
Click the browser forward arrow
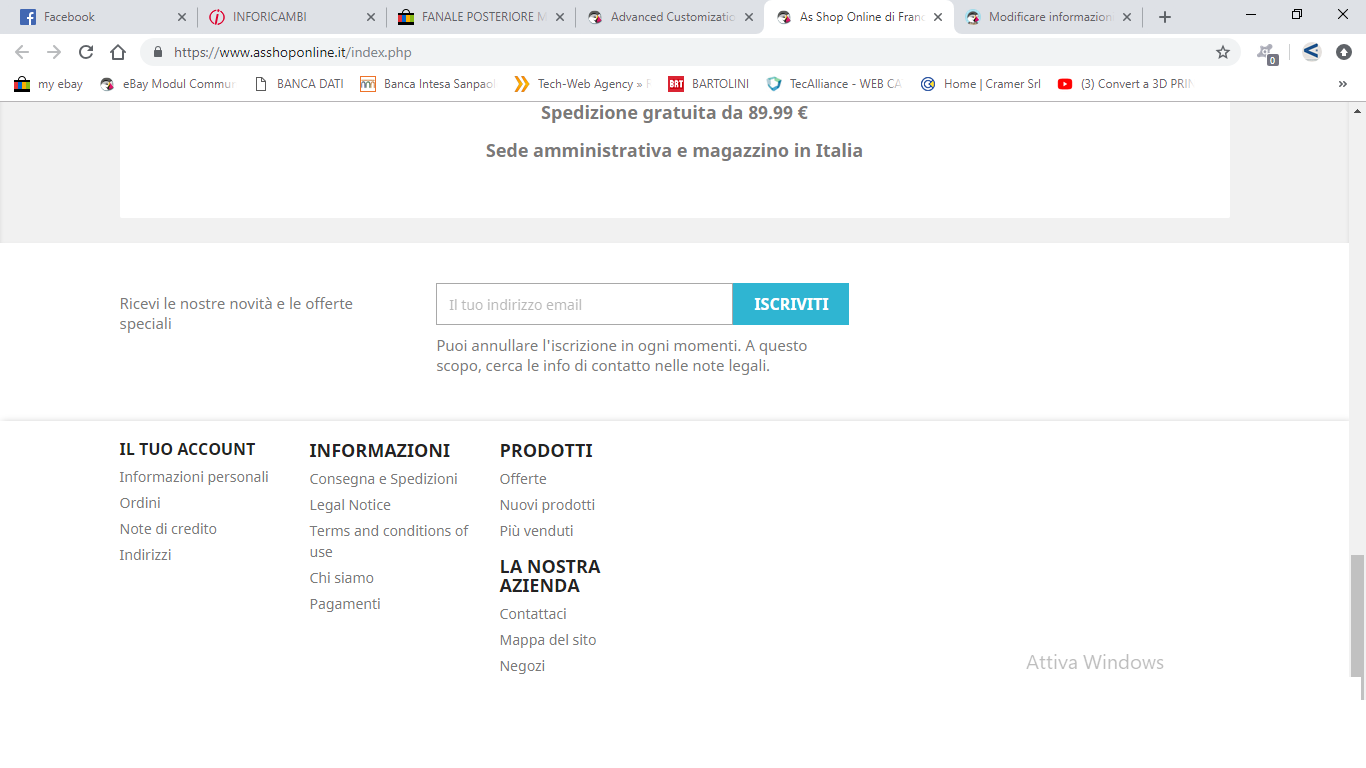pos(54,52)
